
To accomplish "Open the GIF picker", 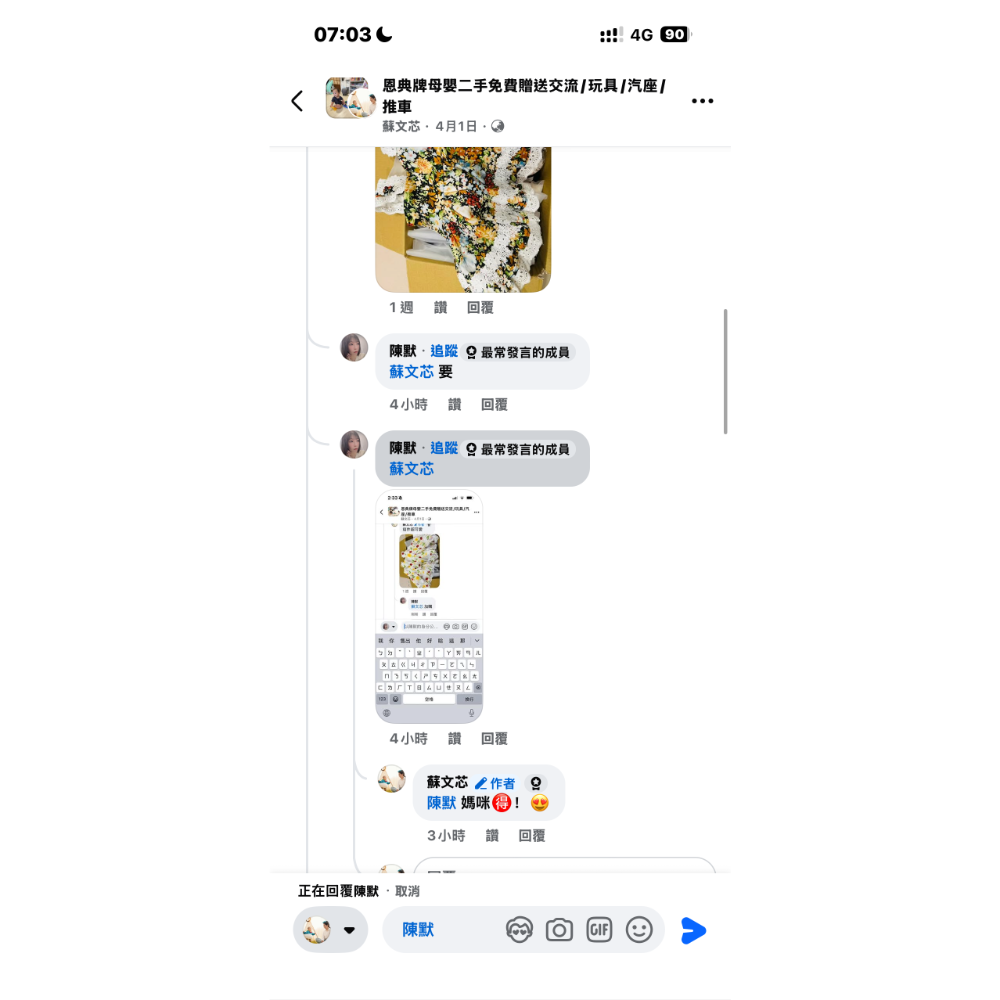I will 599,930.
